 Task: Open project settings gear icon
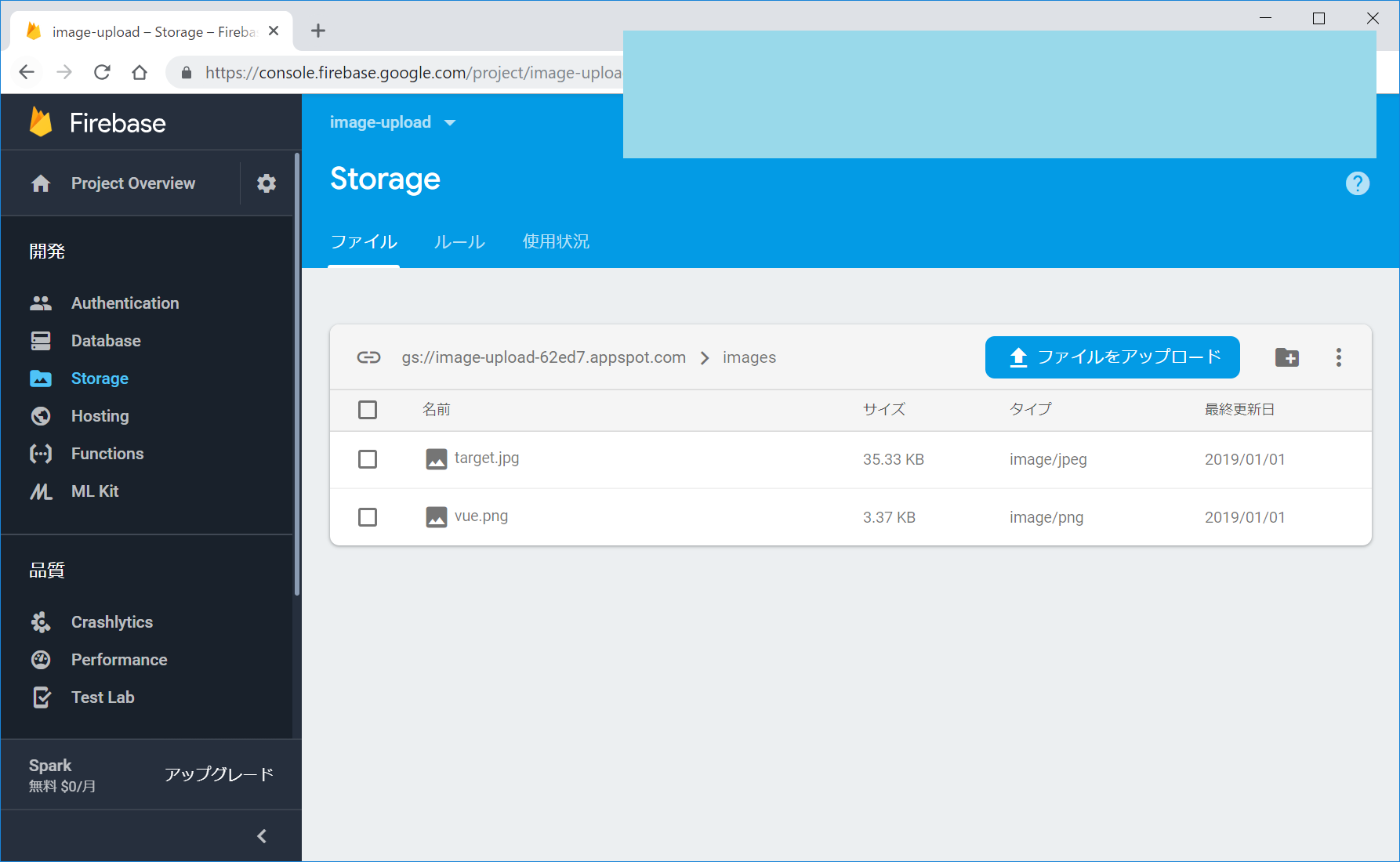267,183
